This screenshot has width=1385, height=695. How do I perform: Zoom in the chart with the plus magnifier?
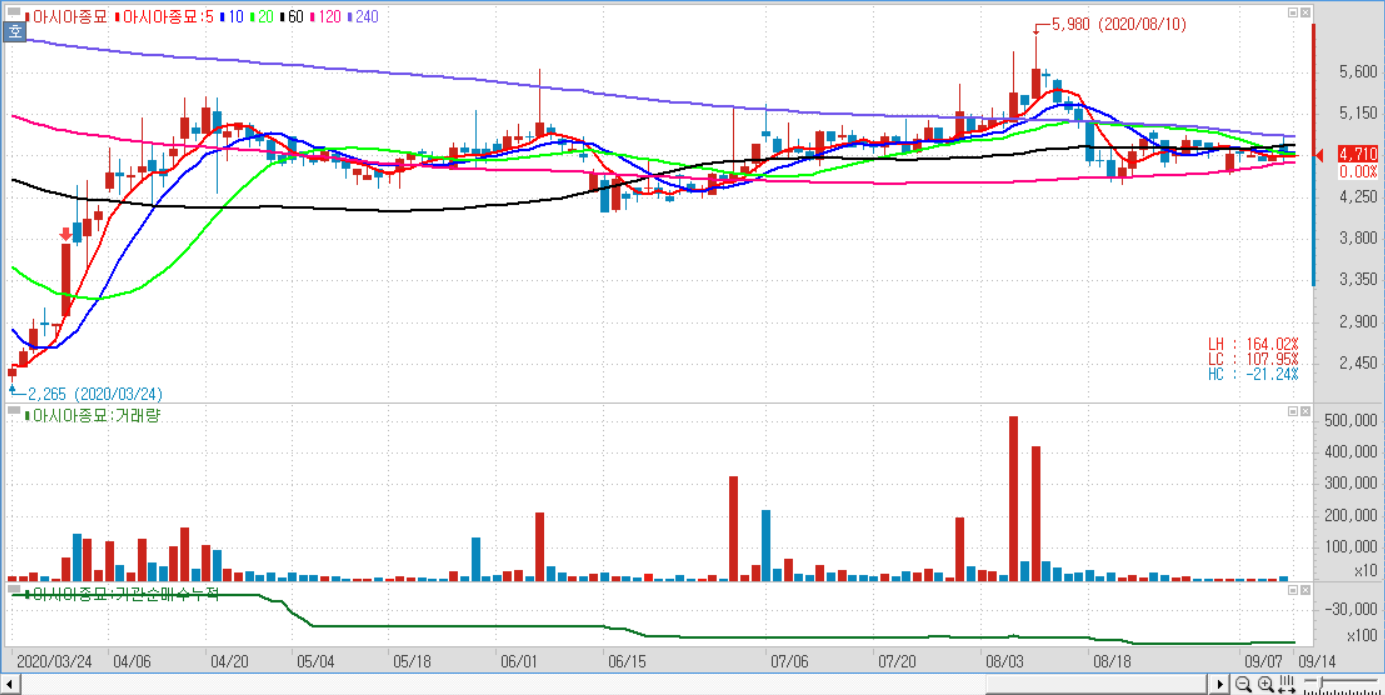[1265, 685]
